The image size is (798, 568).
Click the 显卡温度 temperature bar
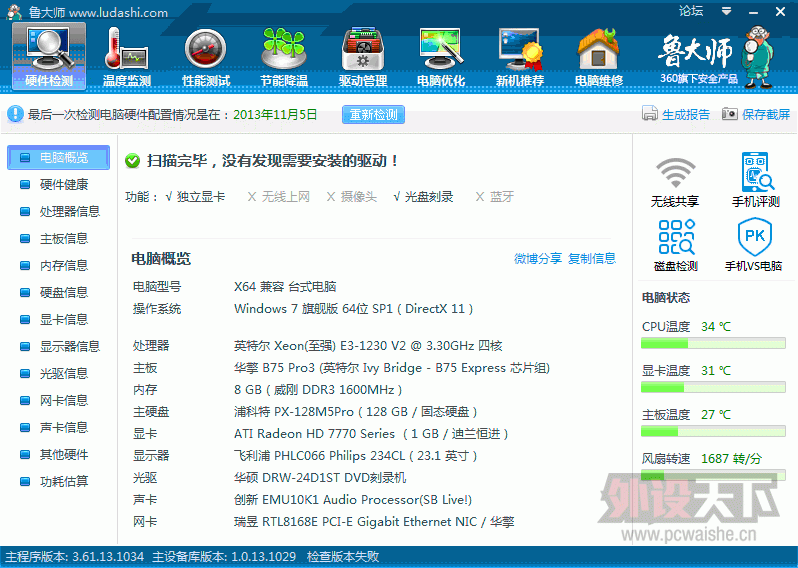[713, 388]
